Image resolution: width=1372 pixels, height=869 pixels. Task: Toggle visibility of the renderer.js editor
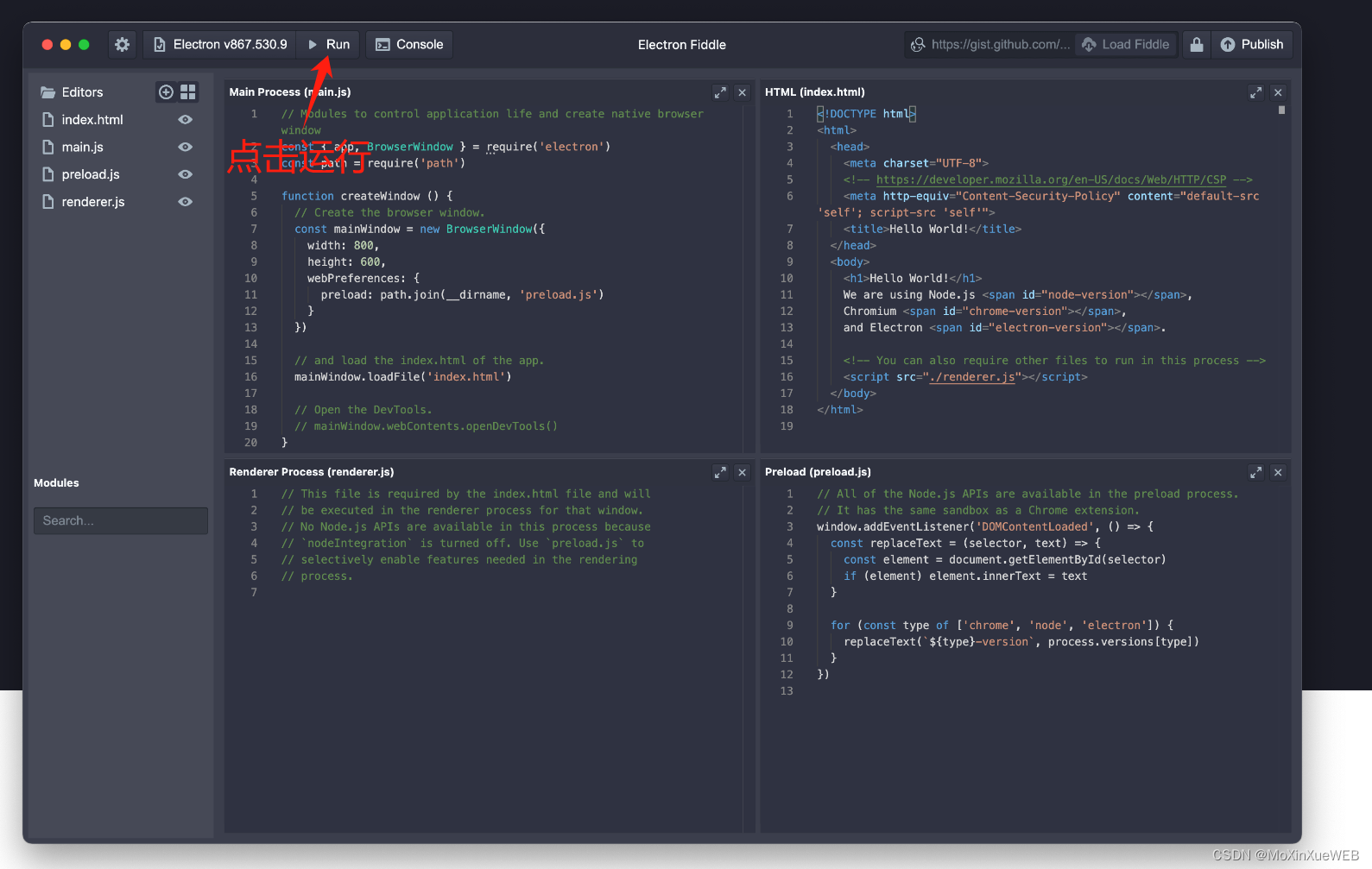click(x=185, y=202)
